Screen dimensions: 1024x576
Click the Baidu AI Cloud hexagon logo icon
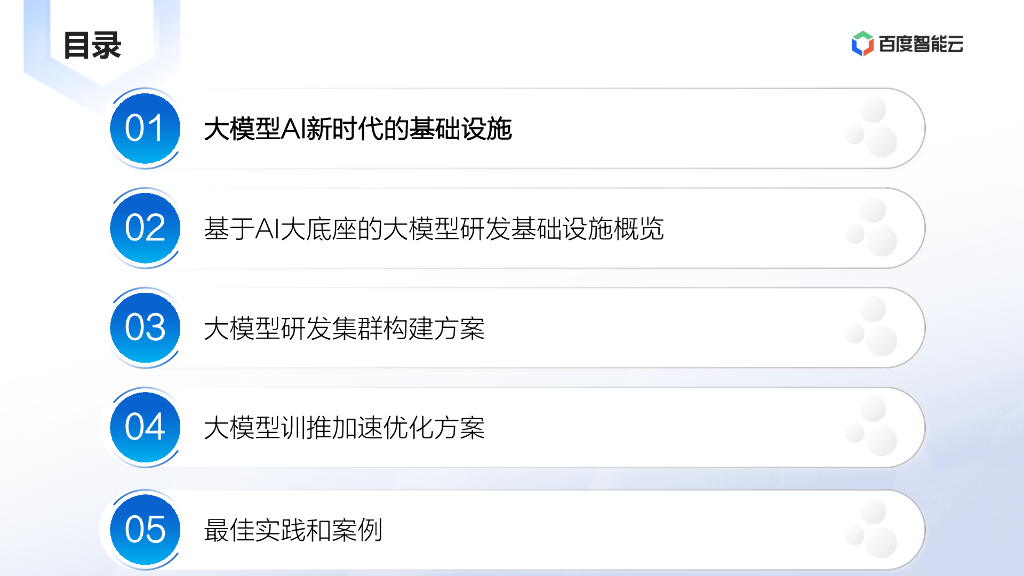(x=862, y=43)
